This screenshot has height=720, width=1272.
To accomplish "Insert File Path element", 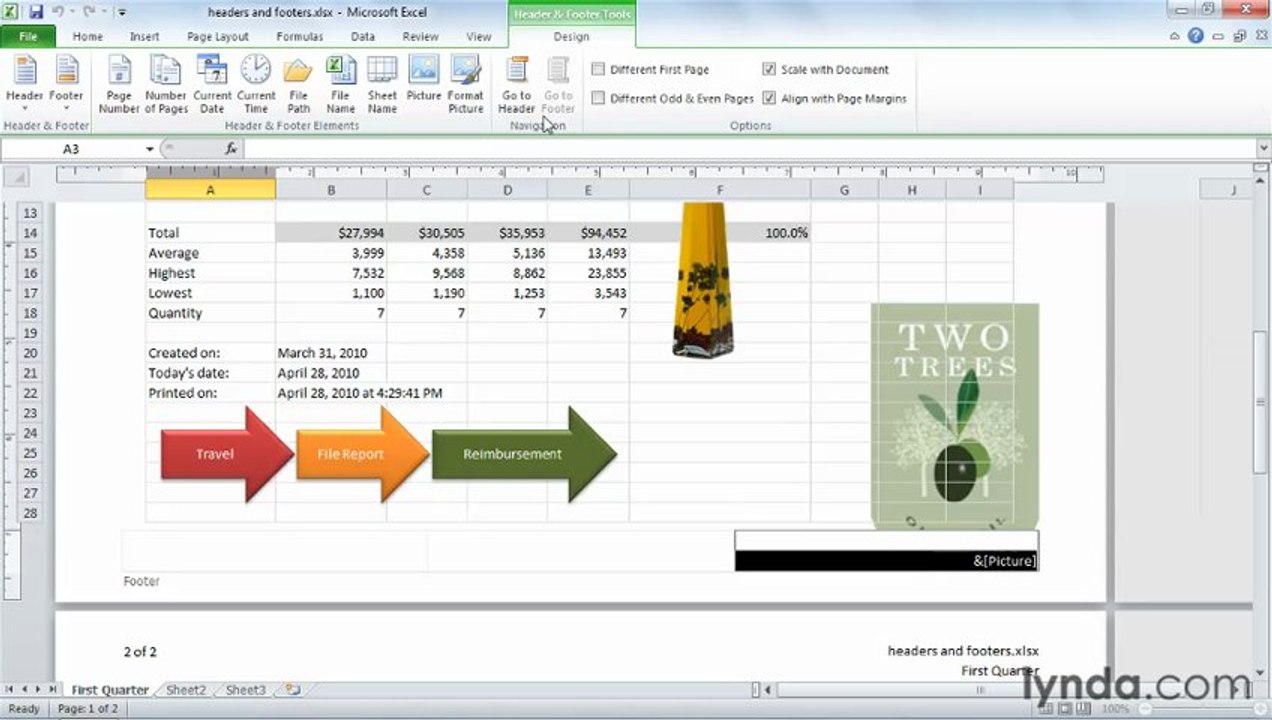I will 298,84.
